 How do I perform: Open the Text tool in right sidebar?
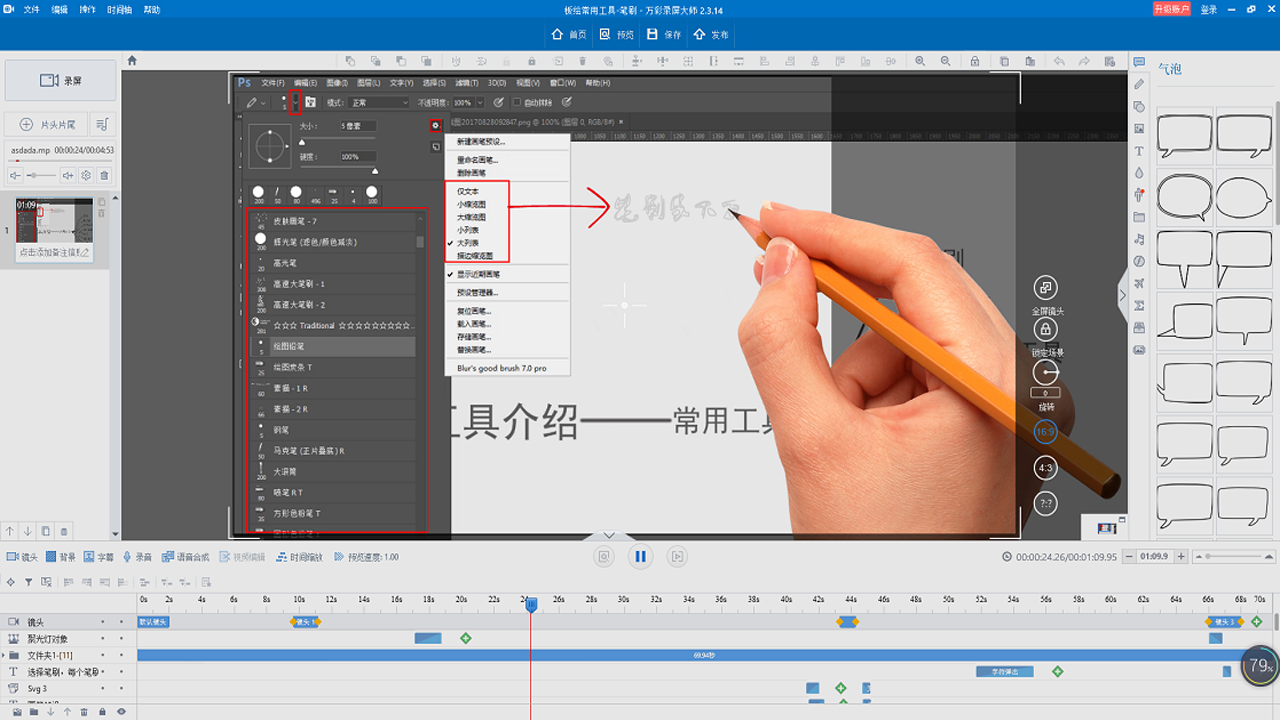pyautogui.click(x=1139, y=151)
